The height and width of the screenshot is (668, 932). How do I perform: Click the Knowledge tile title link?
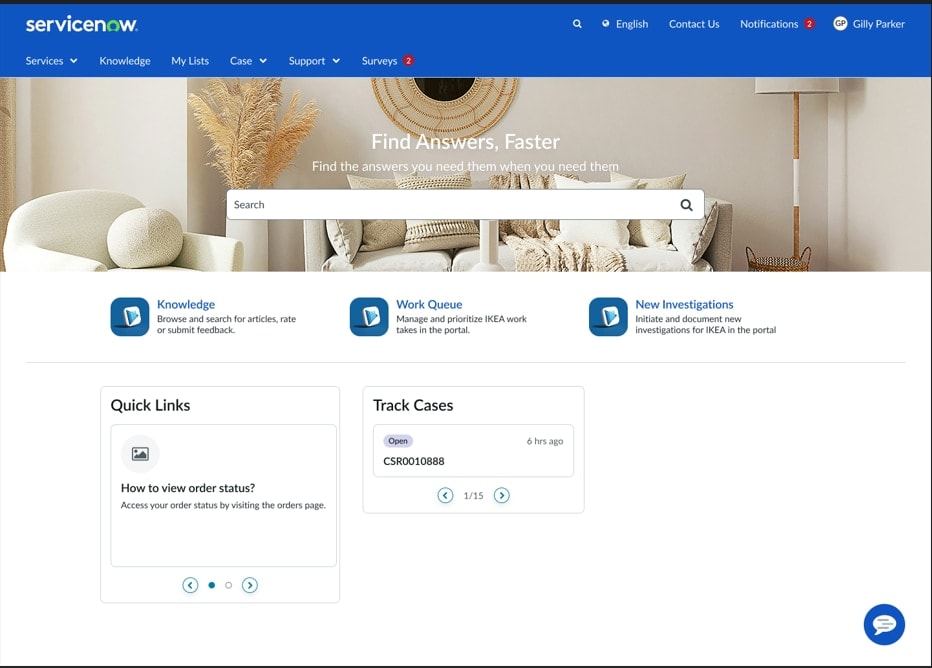coord(186,304)
